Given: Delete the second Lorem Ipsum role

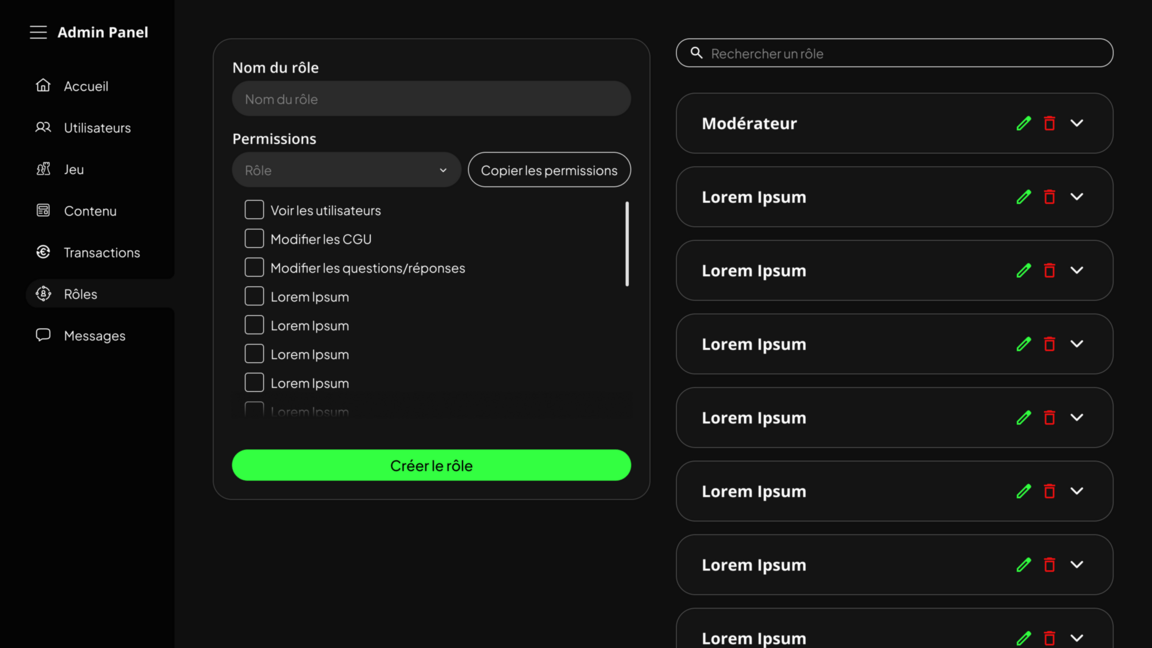Looking at the screenshot, I should pos(1049,270).
